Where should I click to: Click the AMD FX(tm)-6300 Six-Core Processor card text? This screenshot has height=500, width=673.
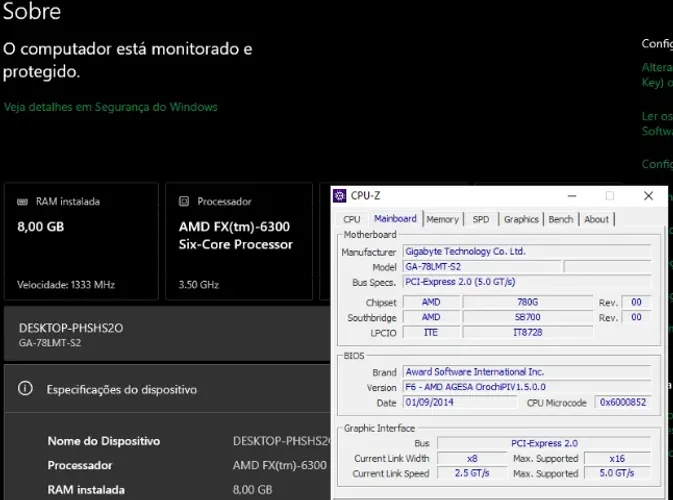point(236,235)
